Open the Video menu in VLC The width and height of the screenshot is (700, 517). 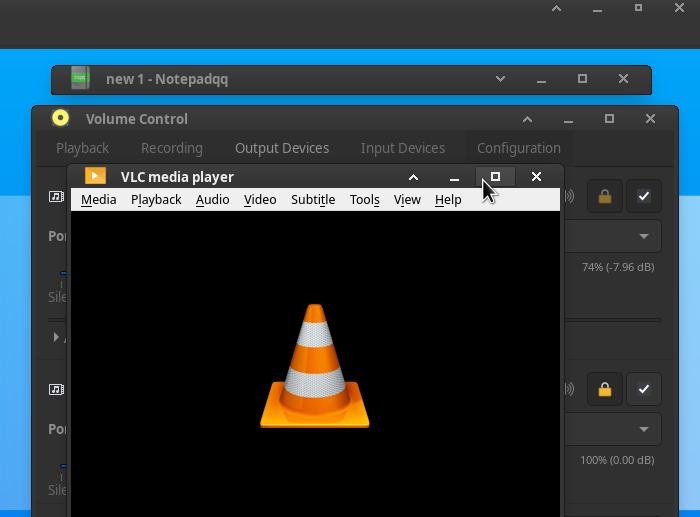coord(260,200)
